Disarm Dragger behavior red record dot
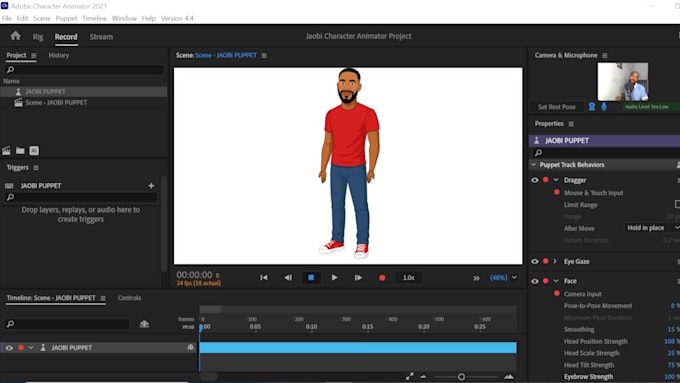Screen dimensions: 680x383 tap(546, 180)
